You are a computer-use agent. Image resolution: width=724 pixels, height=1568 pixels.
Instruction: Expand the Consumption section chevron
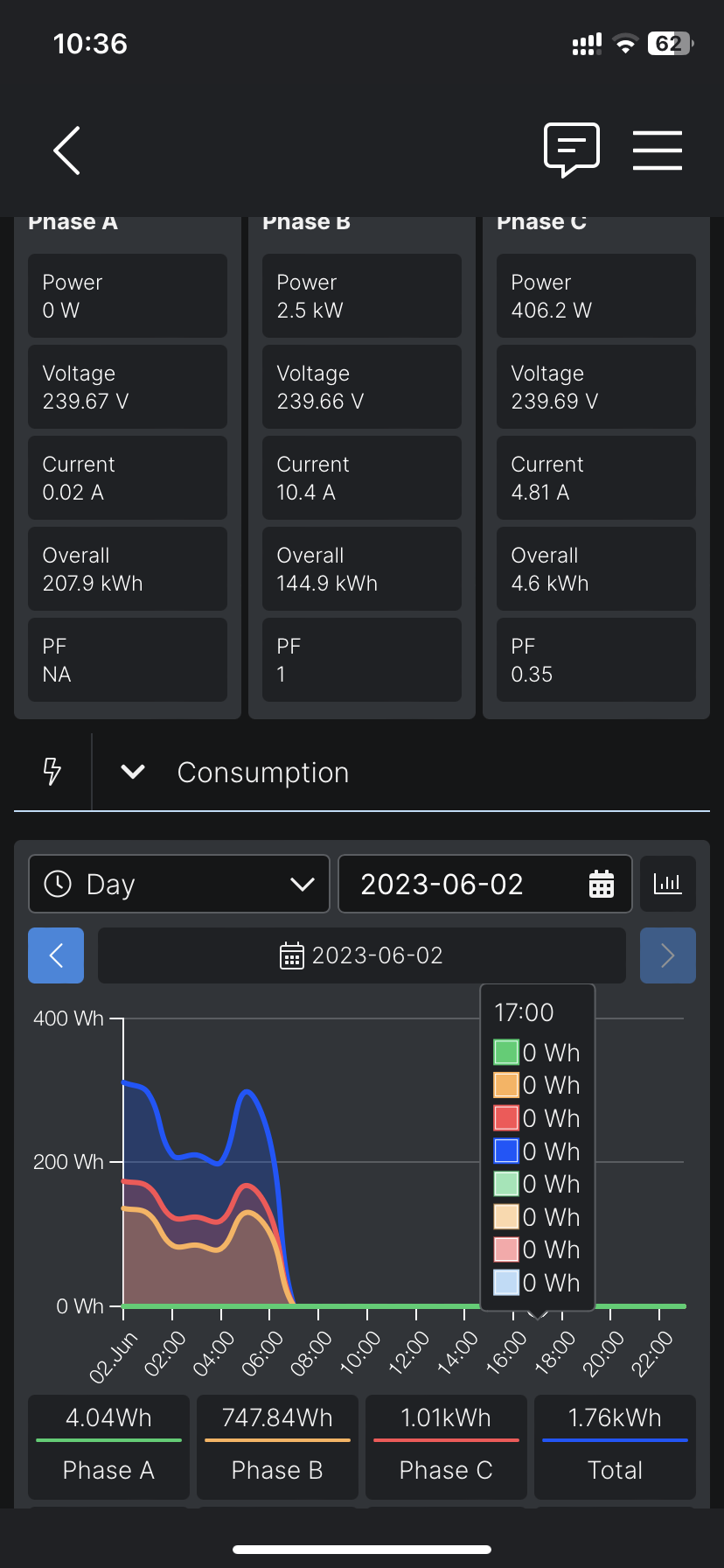133,772
